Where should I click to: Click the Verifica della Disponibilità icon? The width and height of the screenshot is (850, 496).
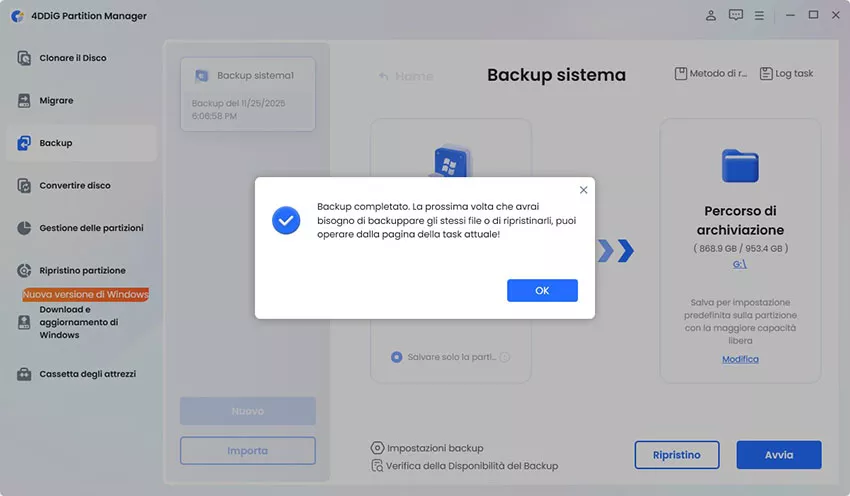377,466
